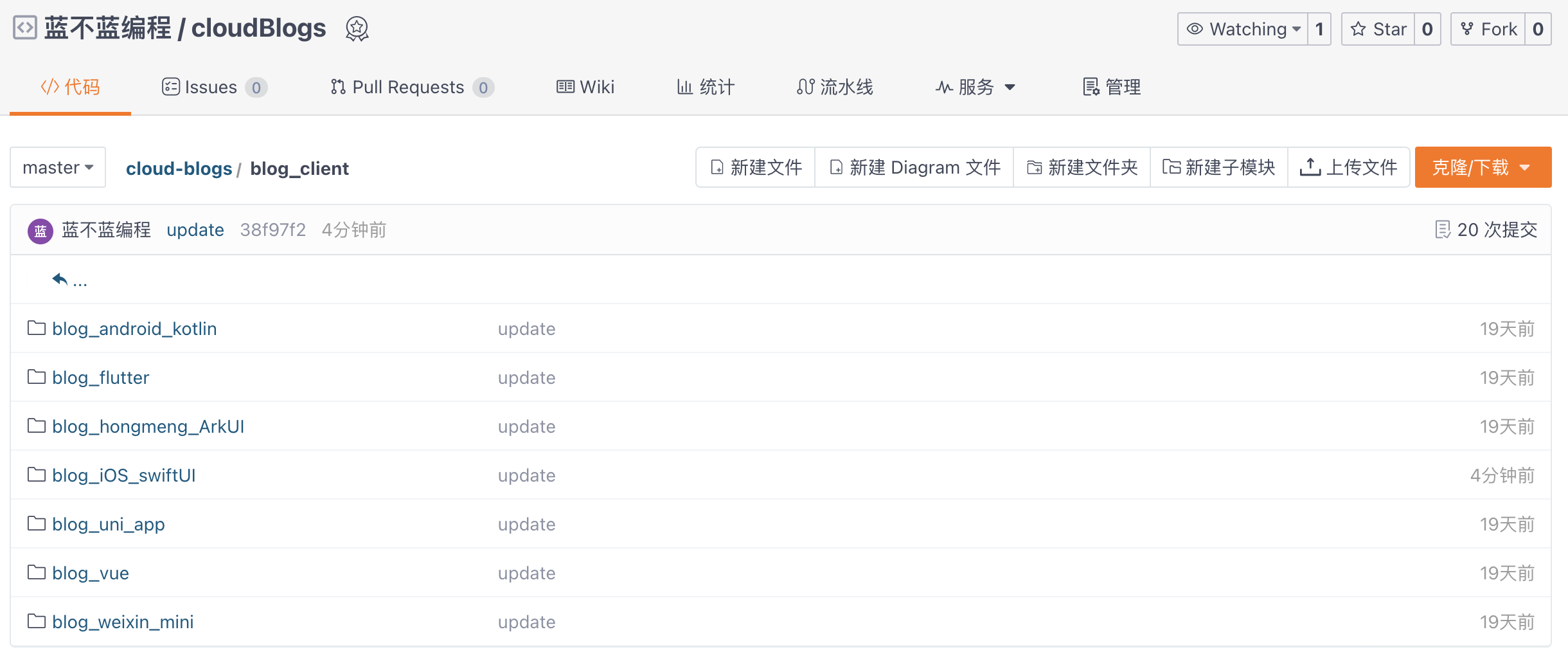Open the master branch selector dropdown
The image size is (1568, 652).
[57, 167]
